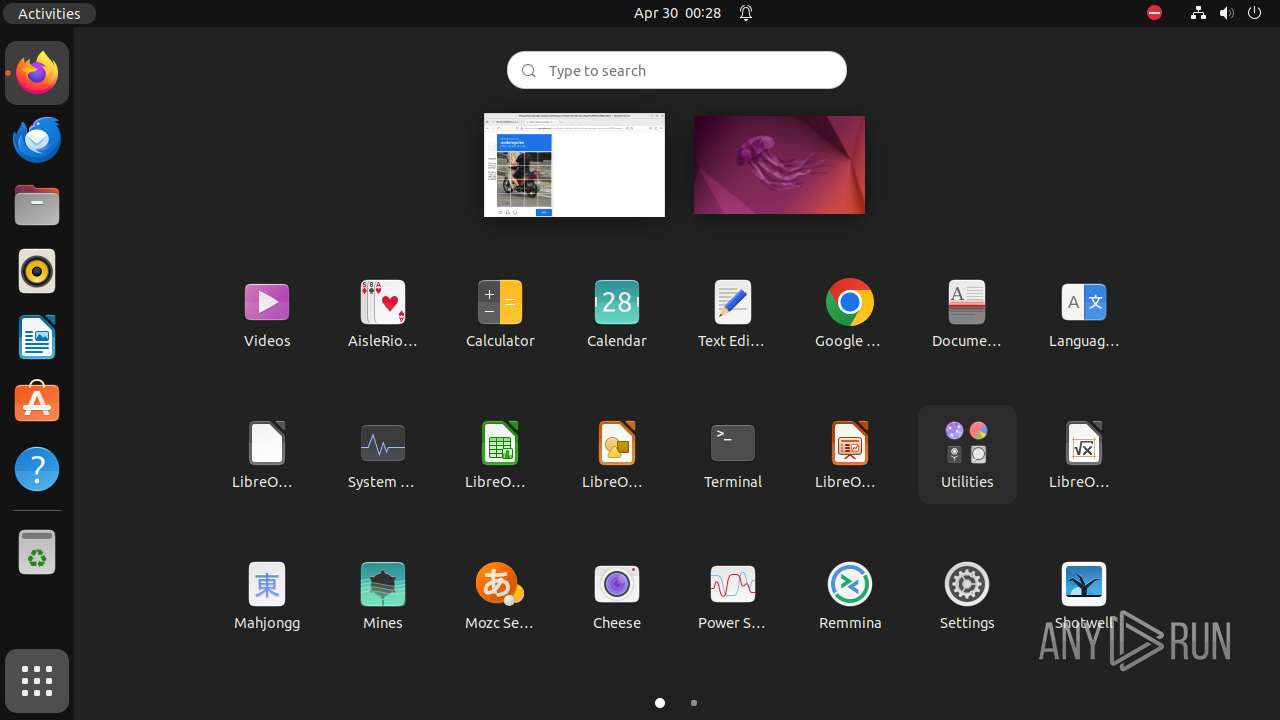
Task: Open the Utilities app folder
Action: click(967, 455)
